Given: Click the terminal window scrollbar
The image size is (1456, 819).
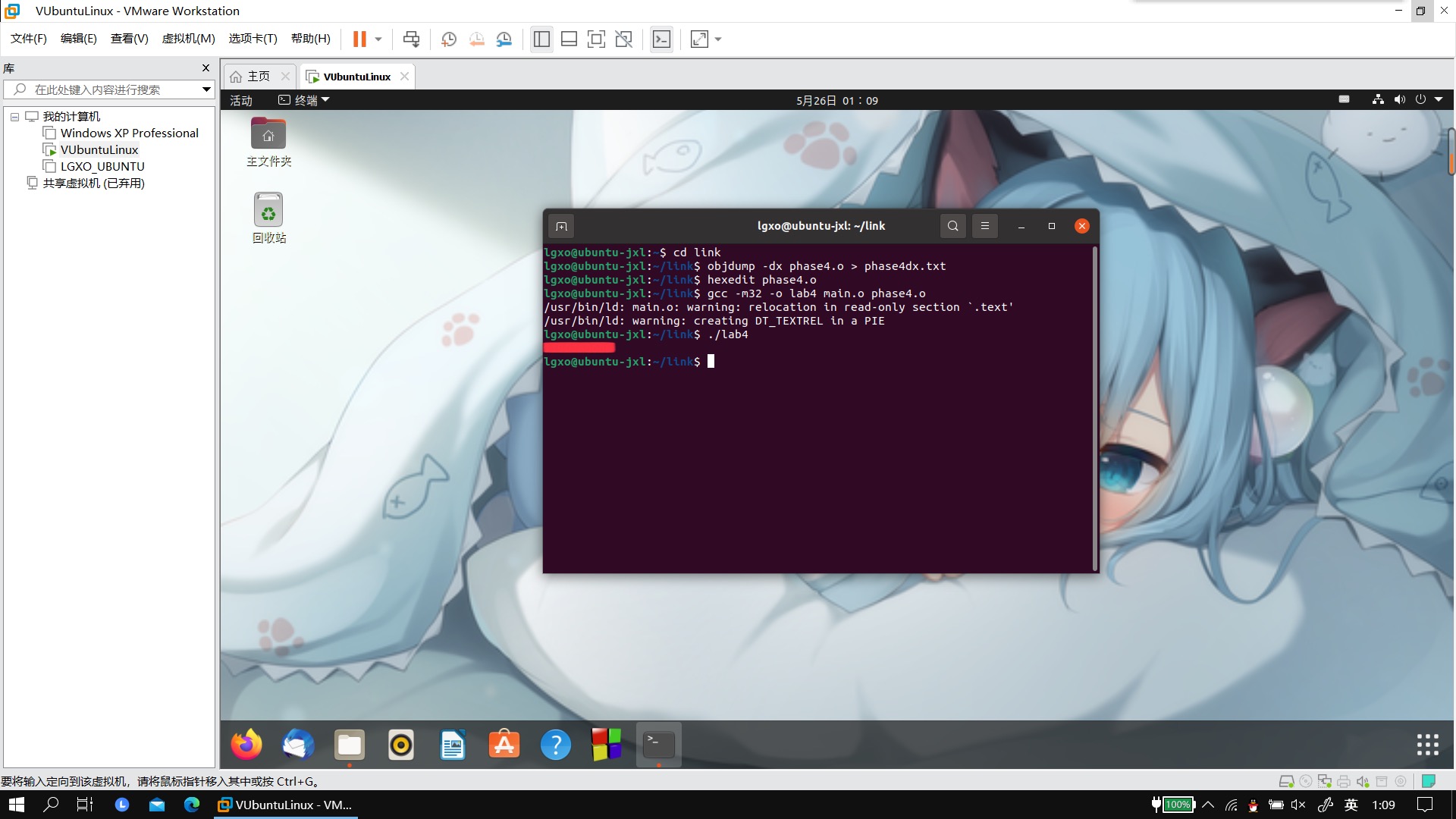Looking at the screenshot, I should click(1095, 409).
